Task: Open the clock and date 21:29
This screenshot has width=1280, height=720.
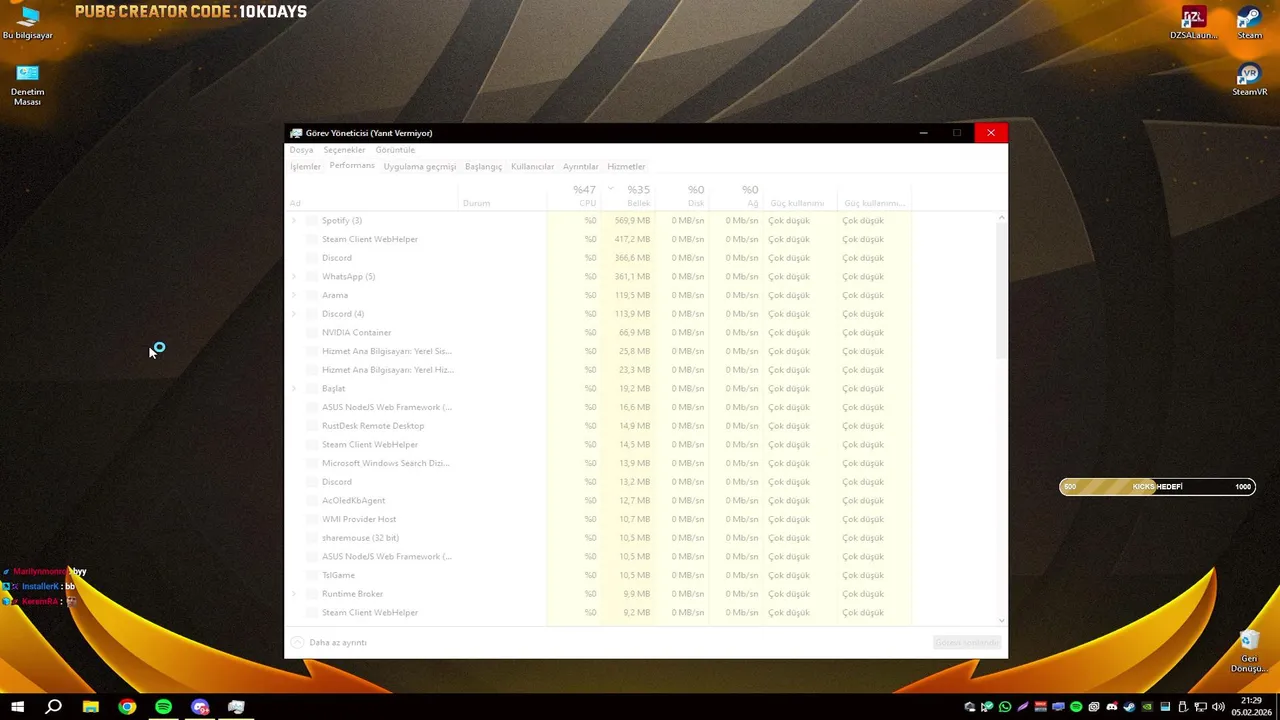Action: click(x=1251, y=707)
